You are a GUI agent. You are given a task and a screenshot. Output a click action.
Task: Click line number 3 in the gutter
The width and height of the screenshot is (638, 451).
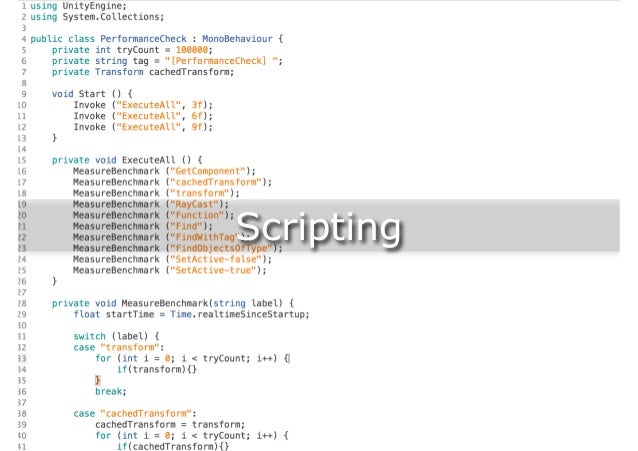point(24,28)
